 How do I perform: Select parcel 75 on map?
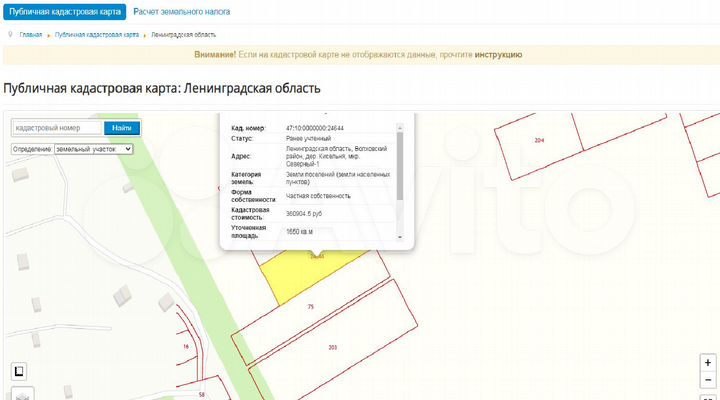[x=310, y=306]
